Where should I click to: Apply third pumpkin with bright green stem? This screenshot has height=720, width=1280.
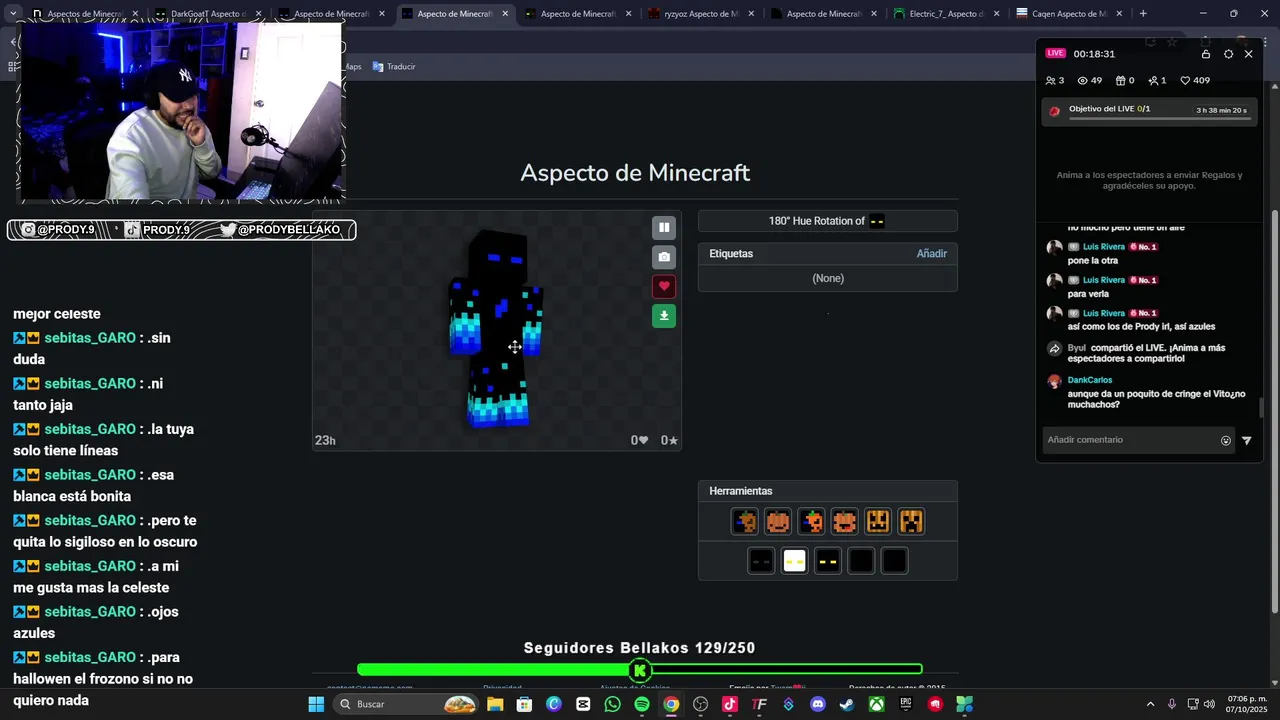tap(811, 521)
